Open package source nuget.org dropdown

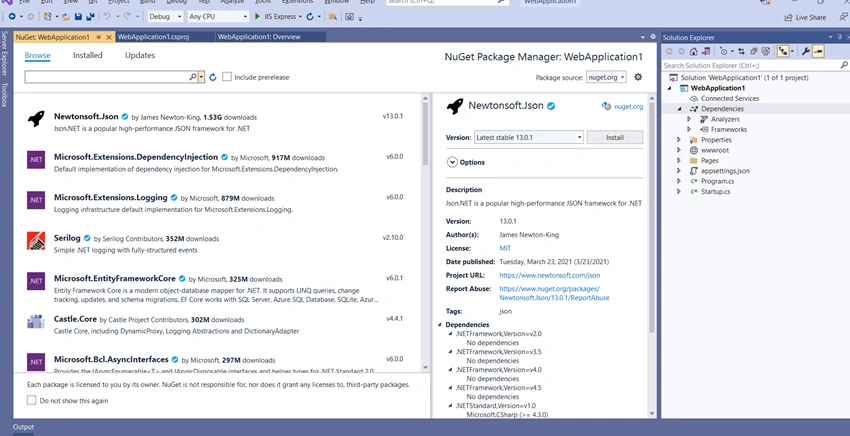coord(606,77)
